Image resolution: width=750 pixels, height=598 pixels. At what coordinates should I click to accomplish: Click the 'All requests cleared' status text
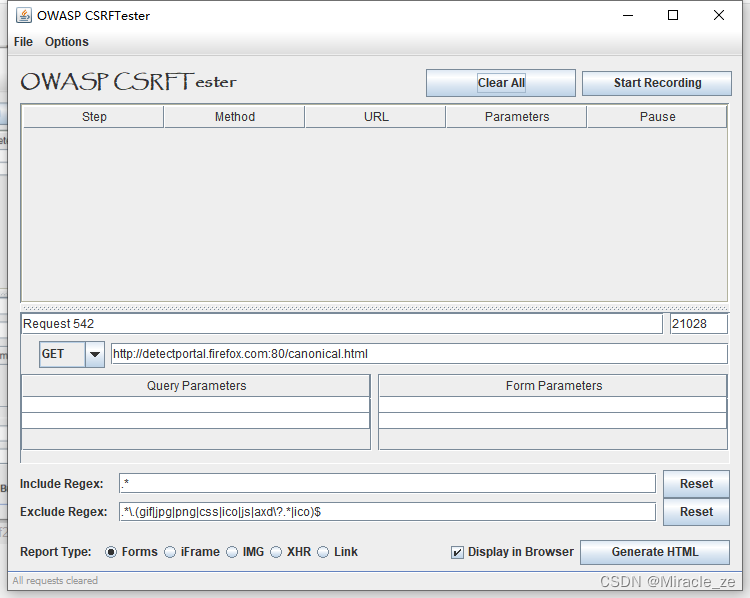[x=55, y=581]
